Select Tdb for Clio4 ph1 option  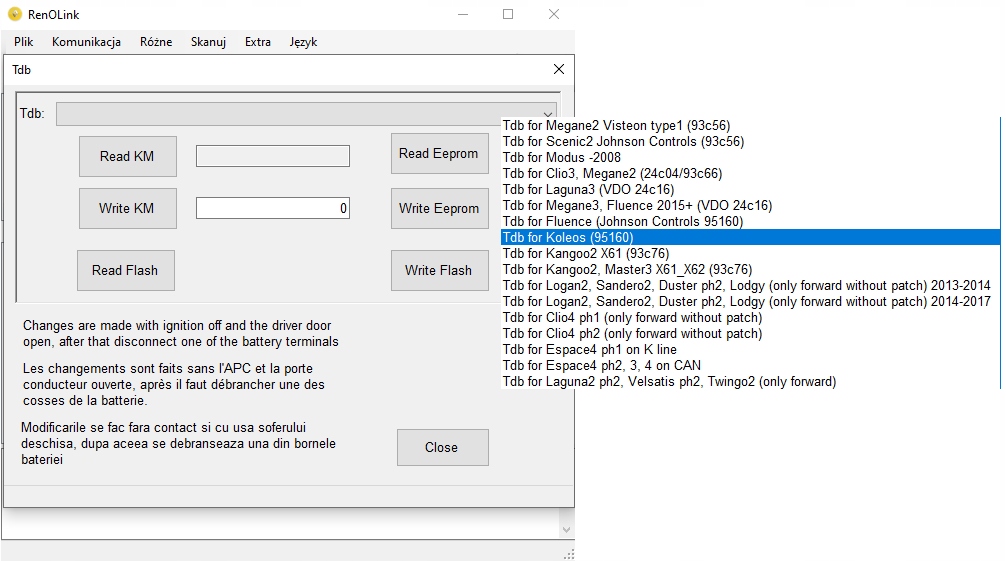(632, 317)
